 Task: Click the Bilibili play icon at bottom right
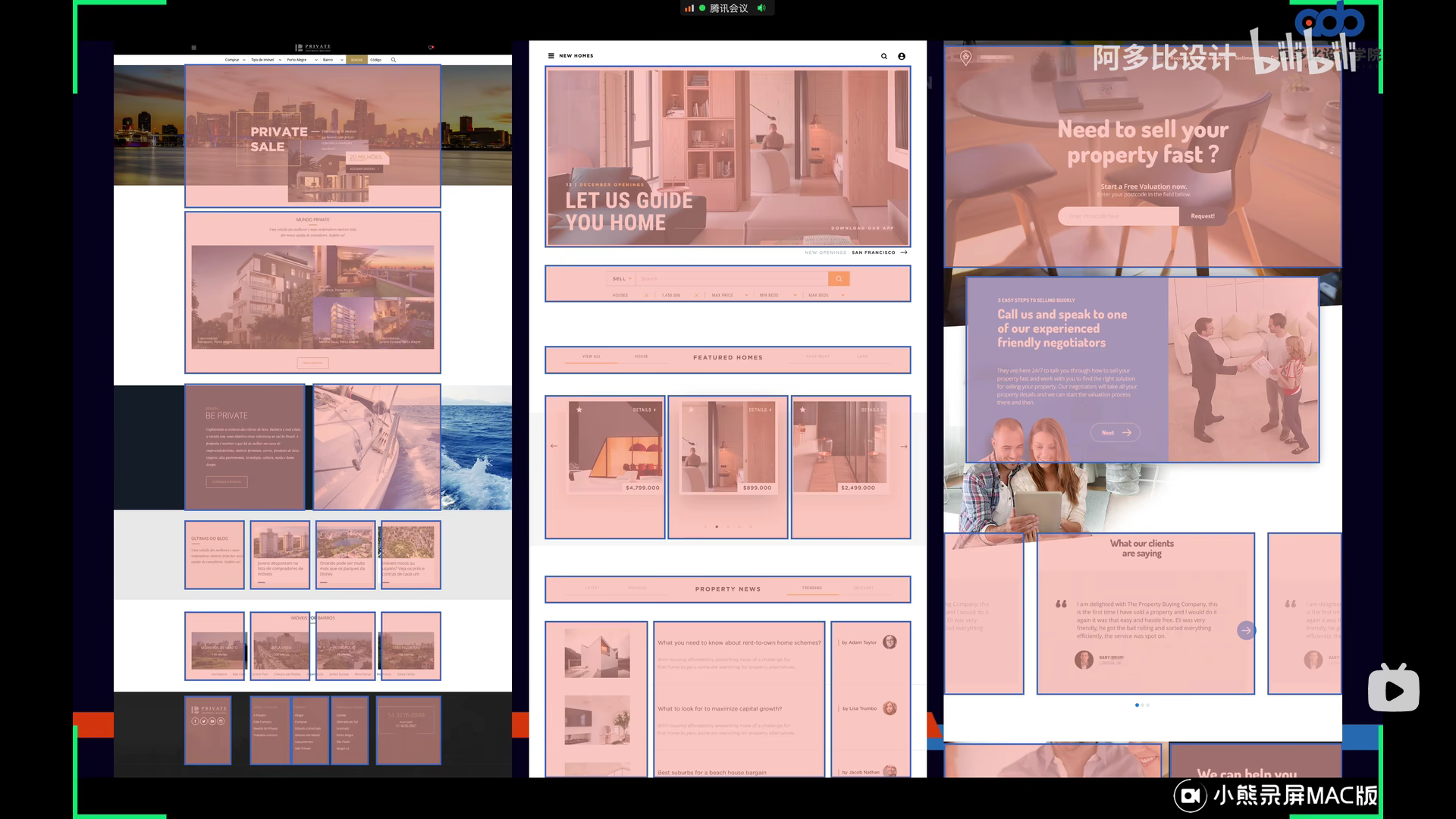(1393, 690)
